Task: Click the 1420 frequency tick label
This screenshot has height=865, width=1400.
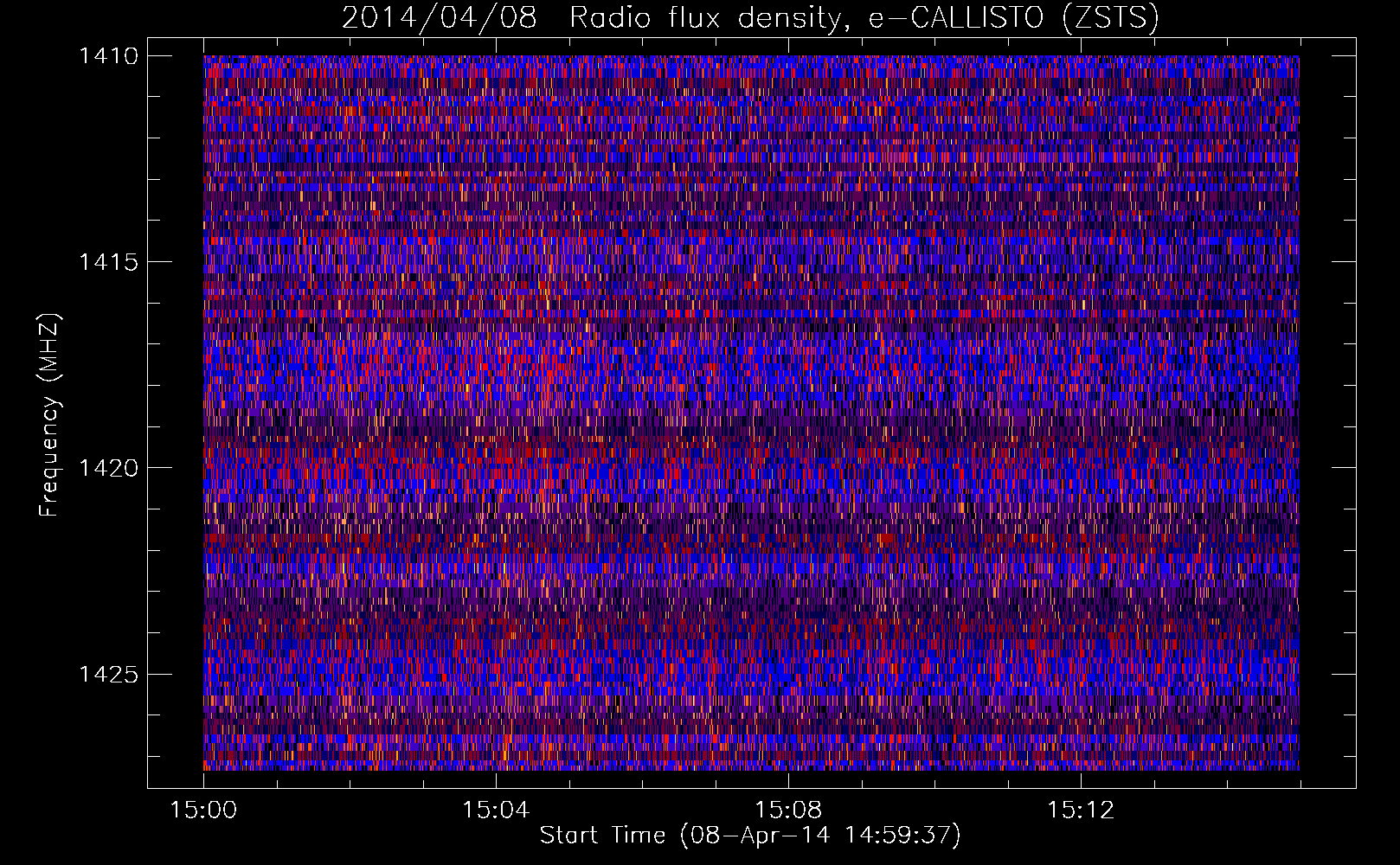Action: [x=108, y=468]
